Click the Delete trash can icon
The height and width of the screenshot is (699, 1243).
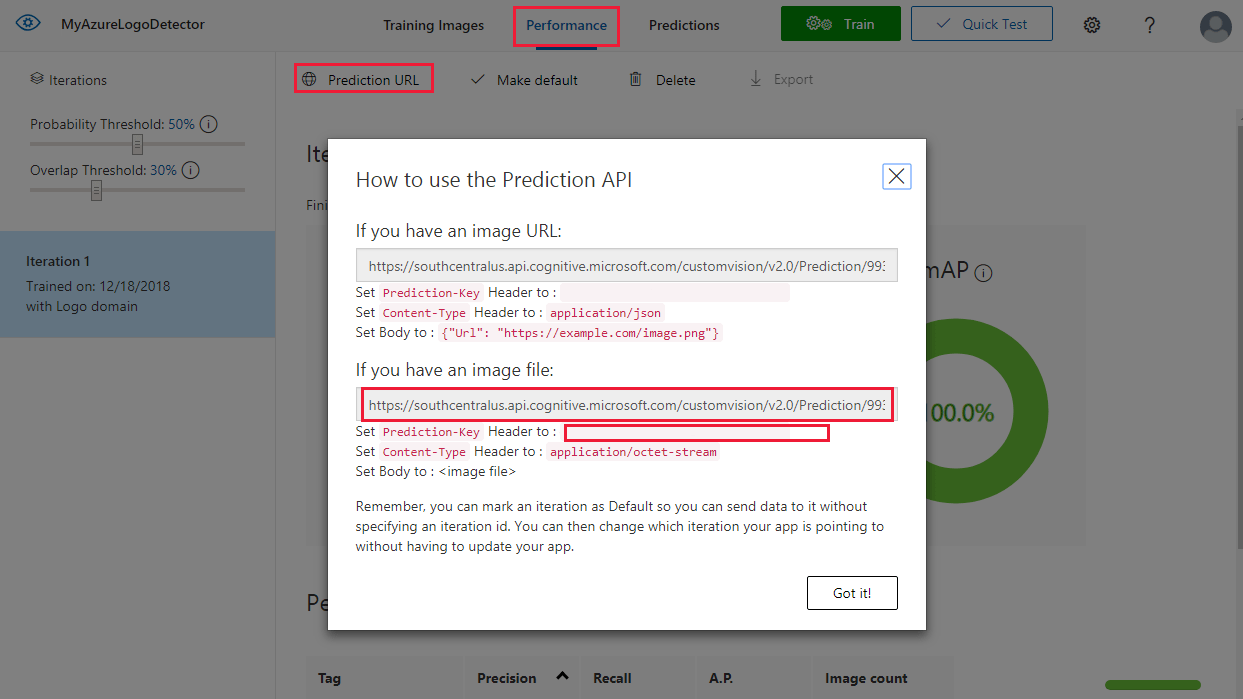point(635,79)
